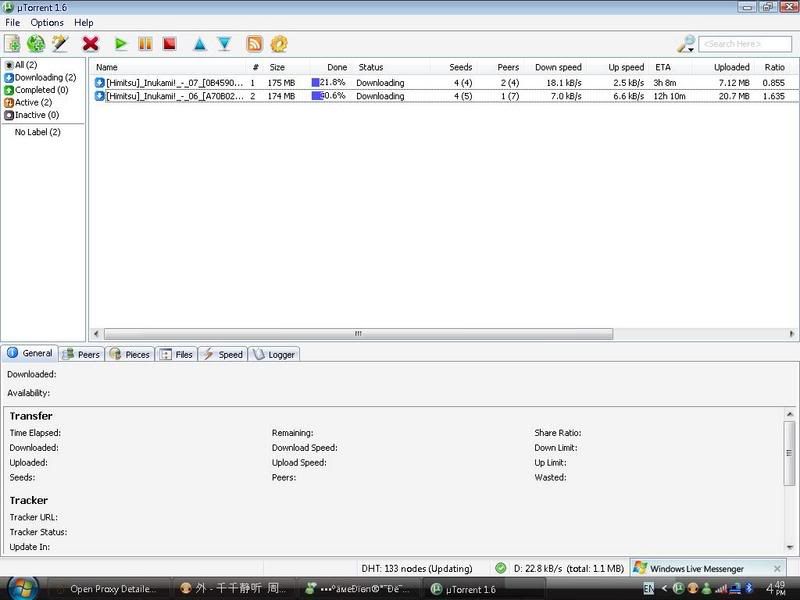
Task: Click the download status icon of Inukami 07
Action: click(99, 83)
